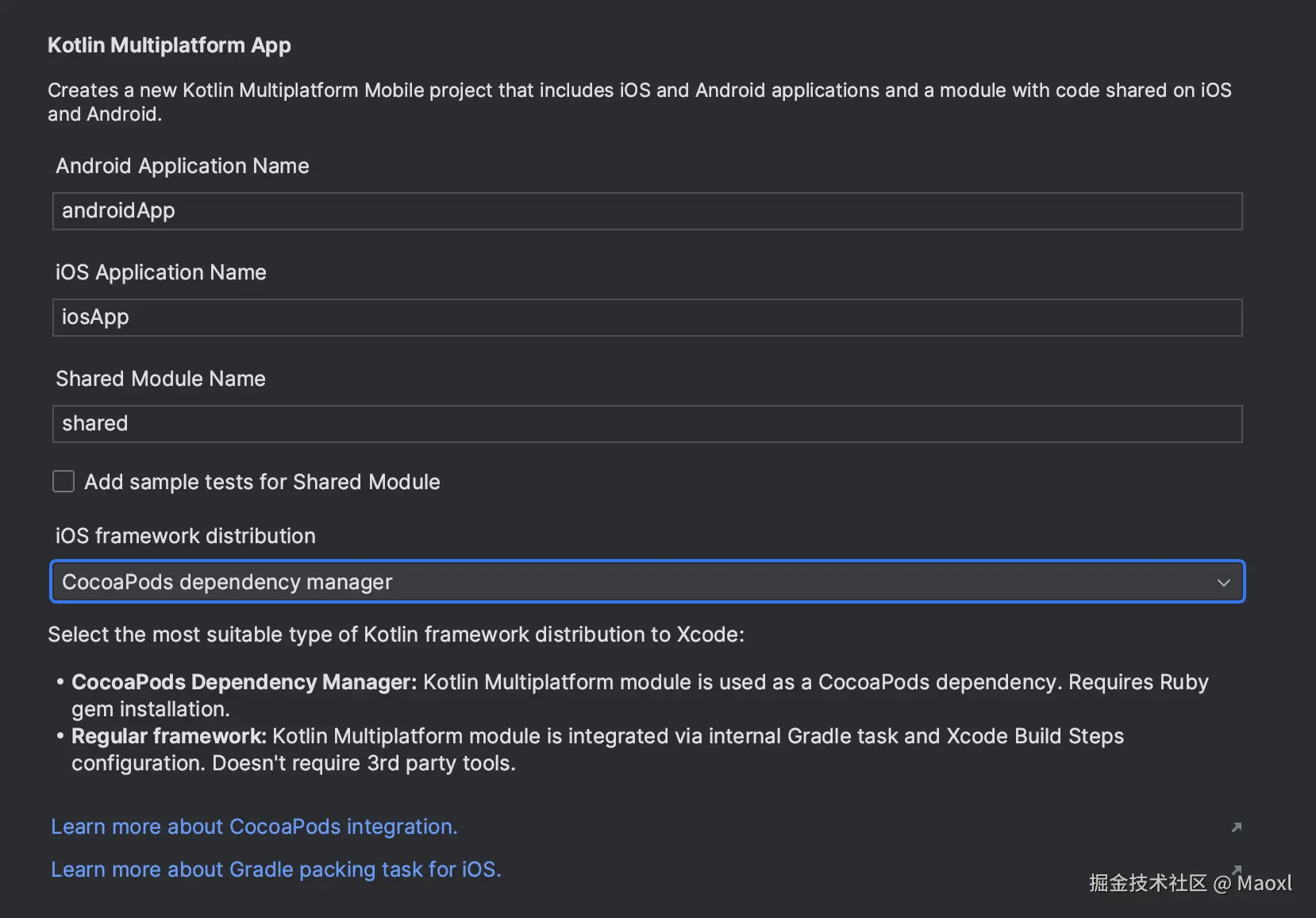Click the 'Add sample tests for Shared Module' label
Screen dimensions: 1316x918
(262, 482)
